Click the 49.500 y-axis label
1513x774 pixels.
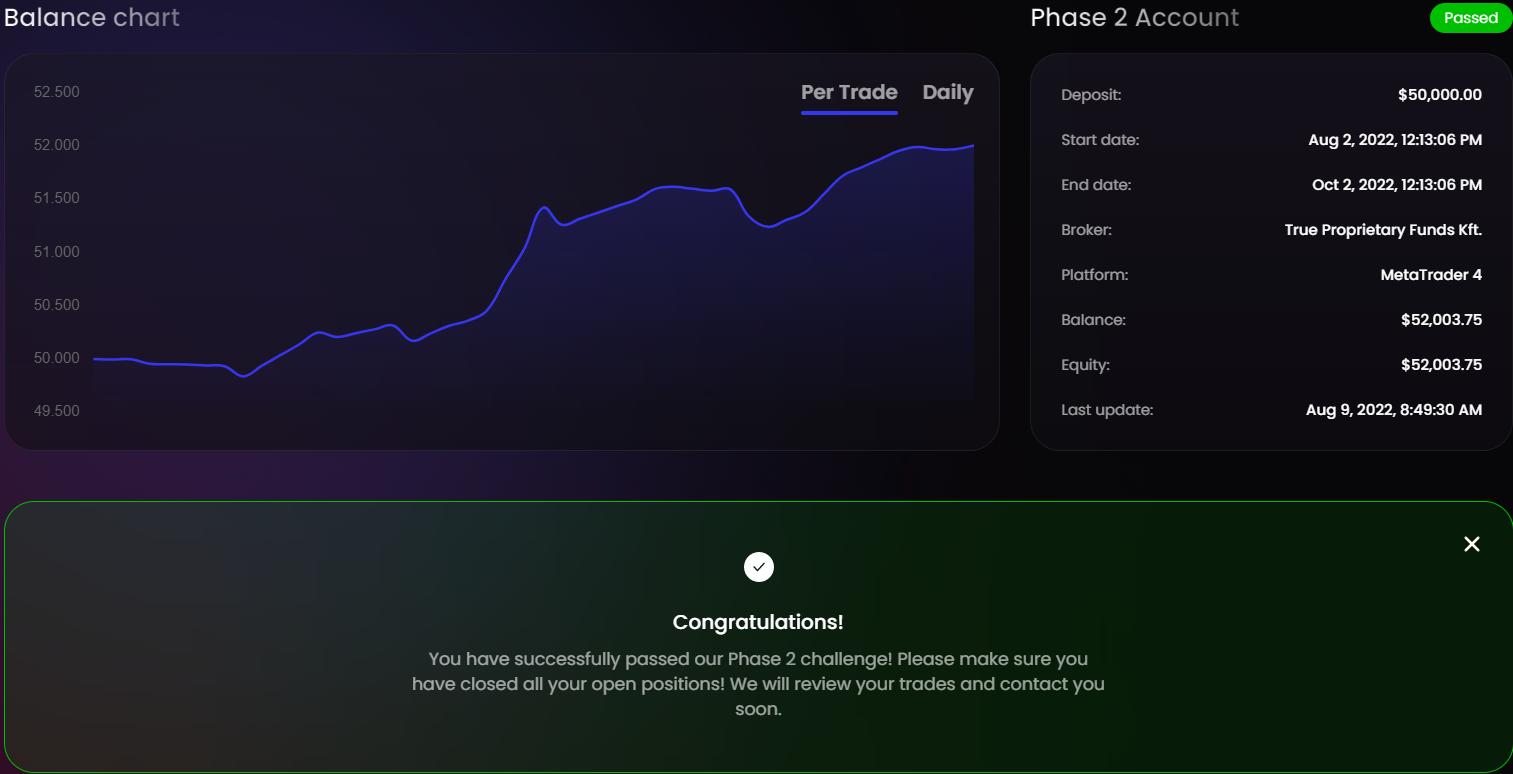point(56,411)
